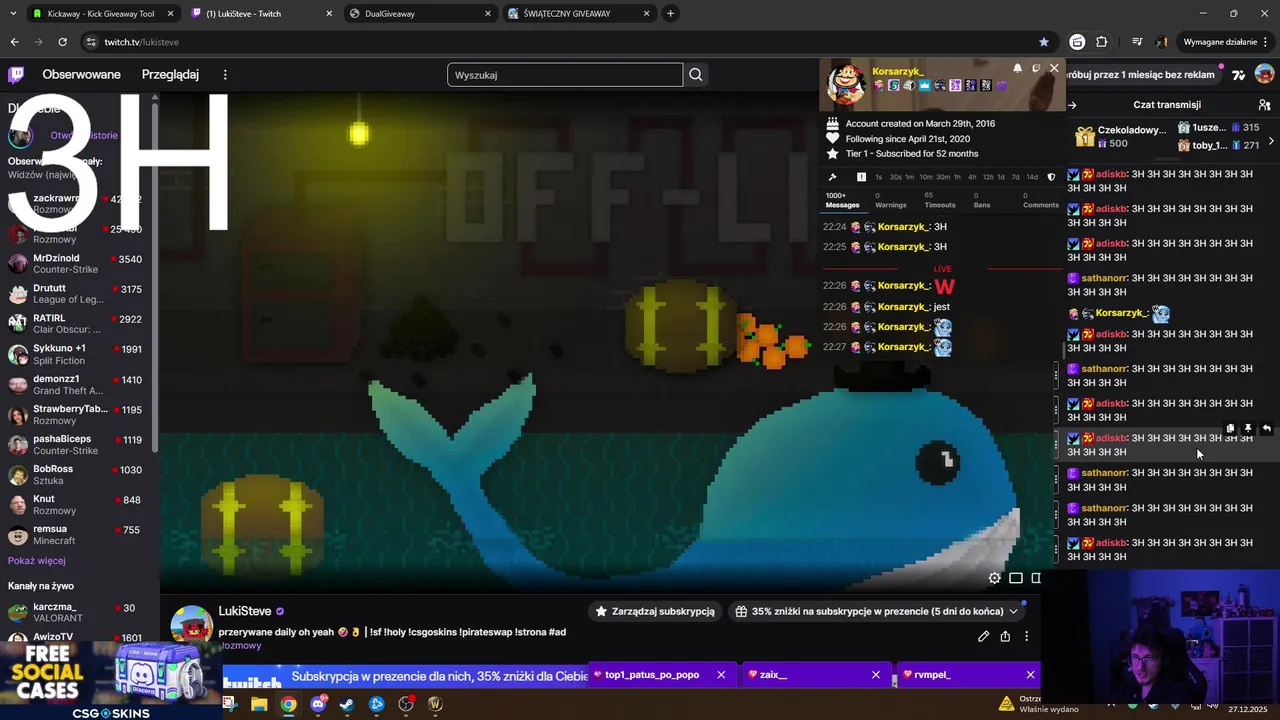Click the Zarządzaj subskrypcją button
The width and height of the screenshot is (1280, 720).
tap(655, 611)
